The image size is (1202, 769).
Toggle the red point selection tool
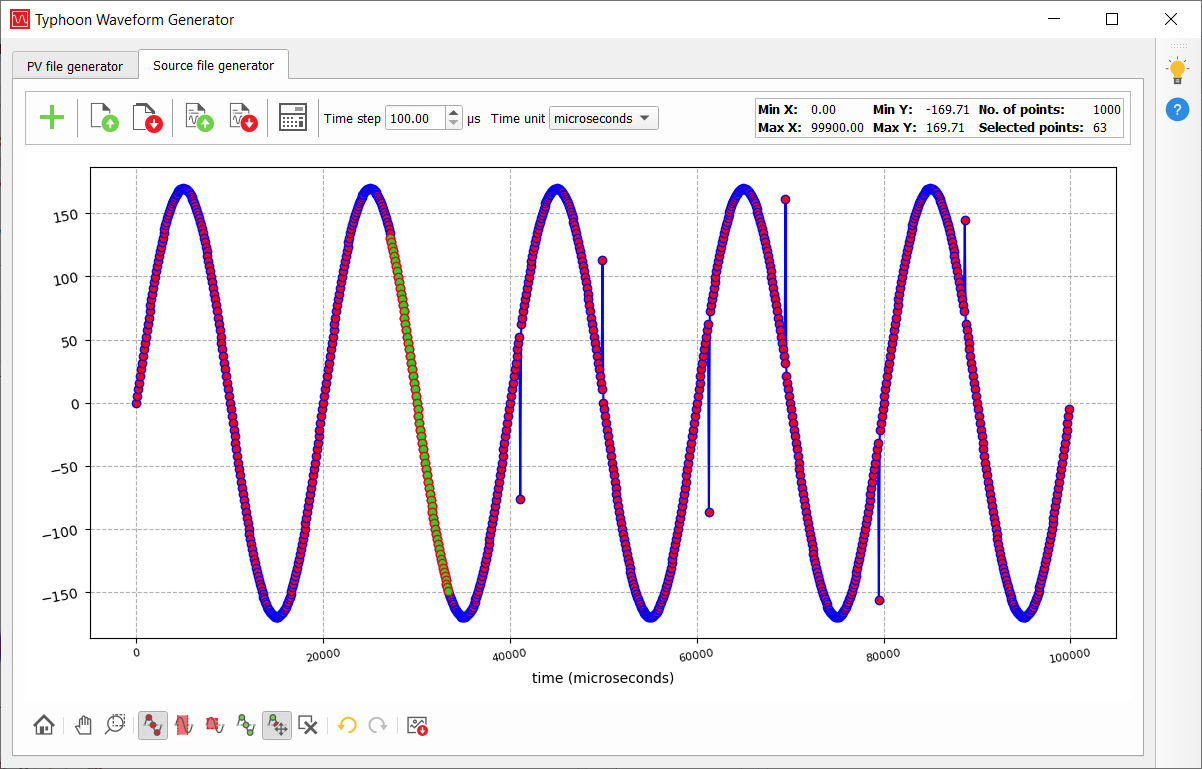pos(153,726)
